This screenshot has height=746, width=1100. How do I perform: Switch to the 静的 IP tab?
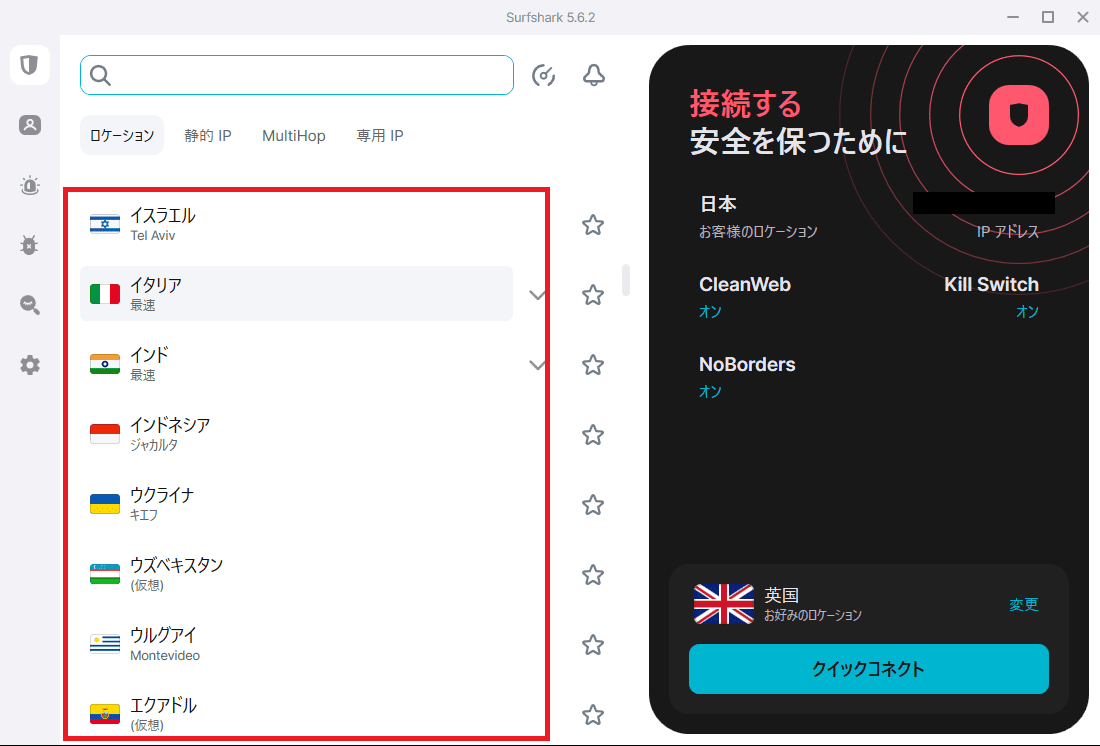(x=208, y=135)
